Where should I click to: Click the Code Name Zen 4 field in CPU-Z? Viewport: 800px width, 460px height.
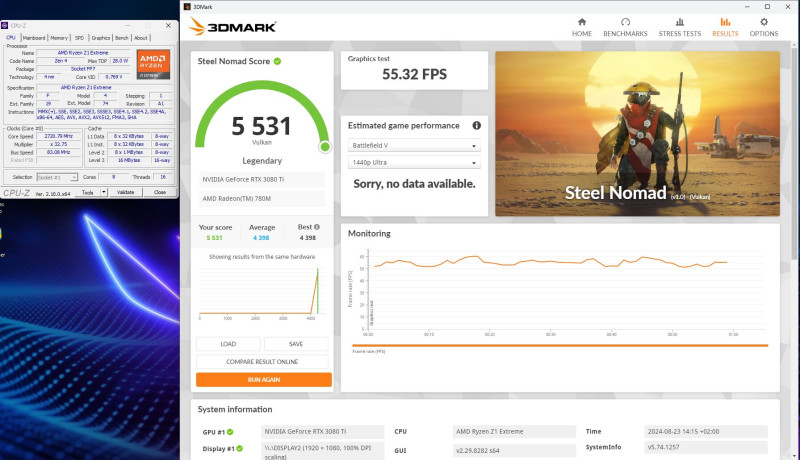61,61
